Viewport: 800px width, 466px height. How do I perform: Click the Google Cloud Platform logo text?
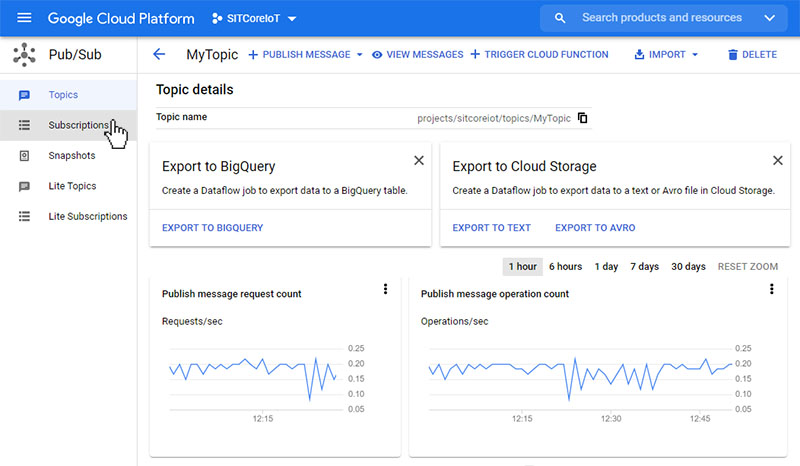[121, 19]
